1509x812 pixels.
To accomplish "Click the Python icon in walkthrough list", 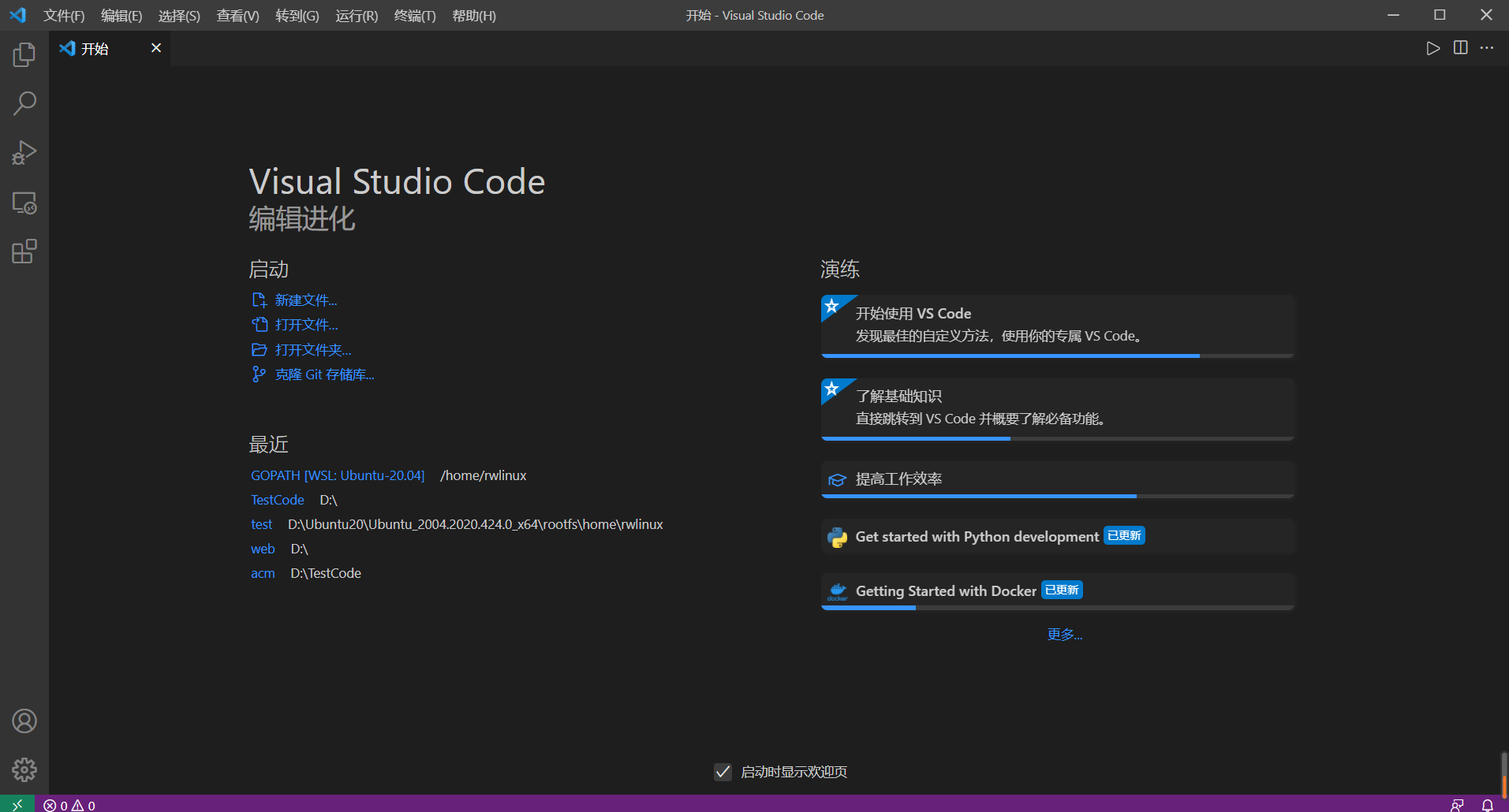I will pos(837,537).
